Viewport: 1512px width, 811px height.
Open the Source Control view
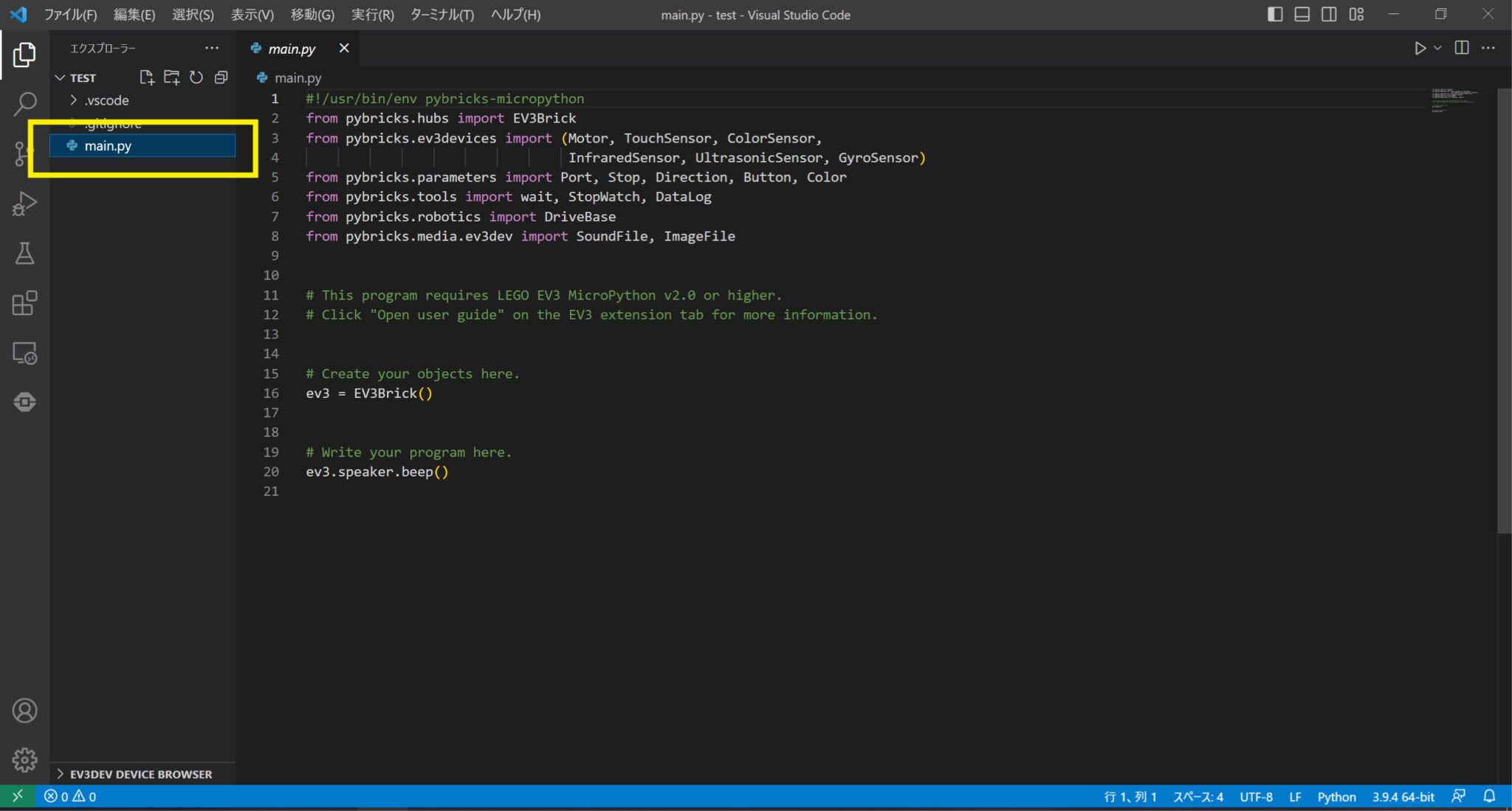click(22, 153)
